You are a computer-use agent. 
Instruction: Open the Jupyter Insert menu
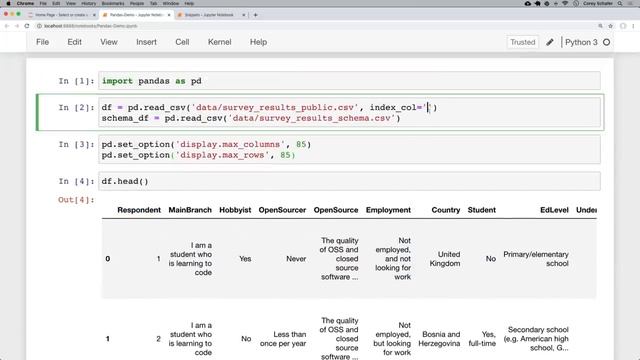146,42
